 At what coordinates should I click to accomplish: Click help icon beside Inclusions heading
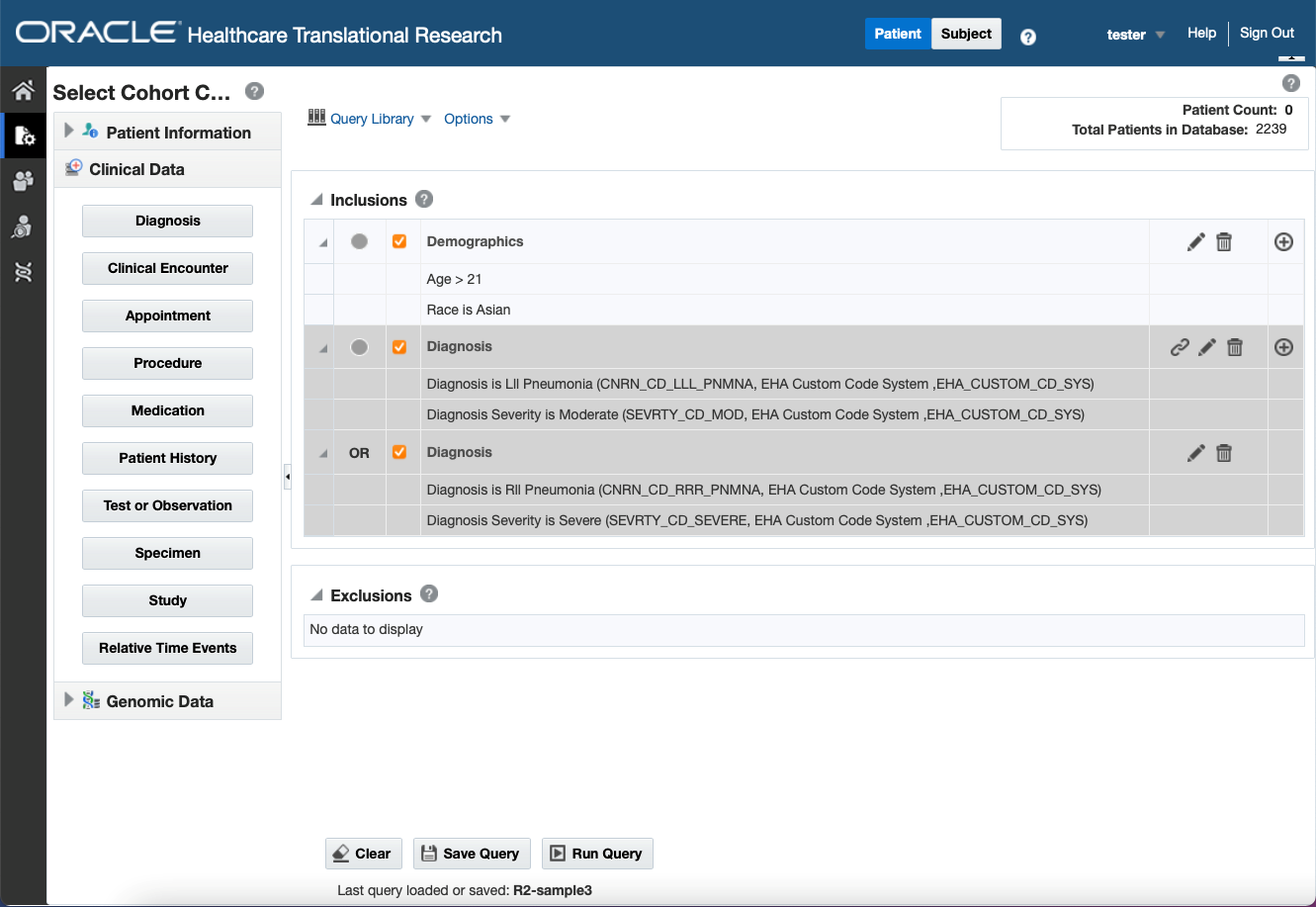424,199
